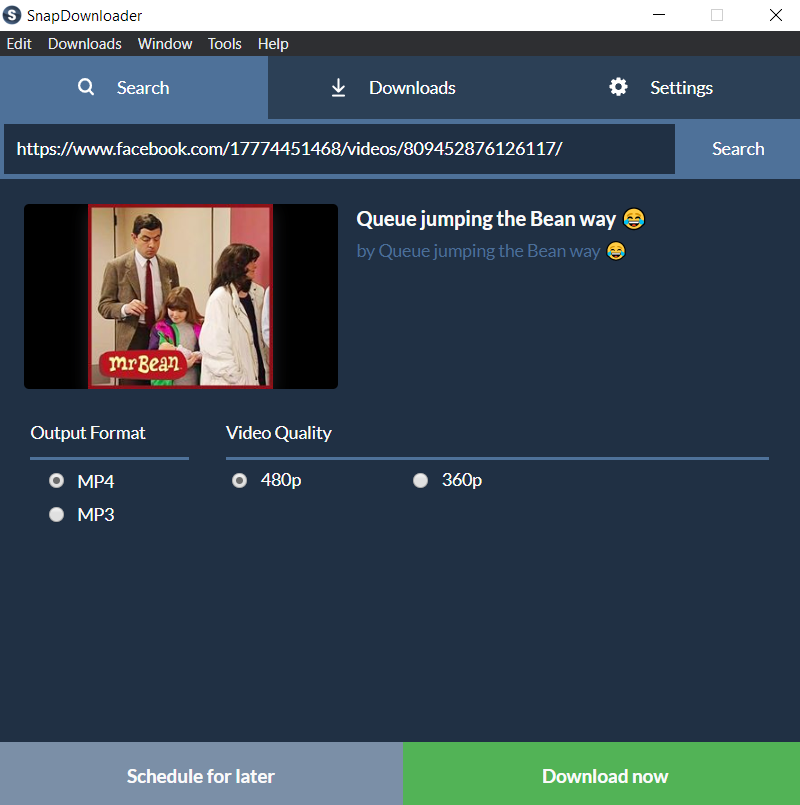Click the magnifying glass icon on Search tab
The width and height of the screenshot is (800, 805).
point(86,87)
